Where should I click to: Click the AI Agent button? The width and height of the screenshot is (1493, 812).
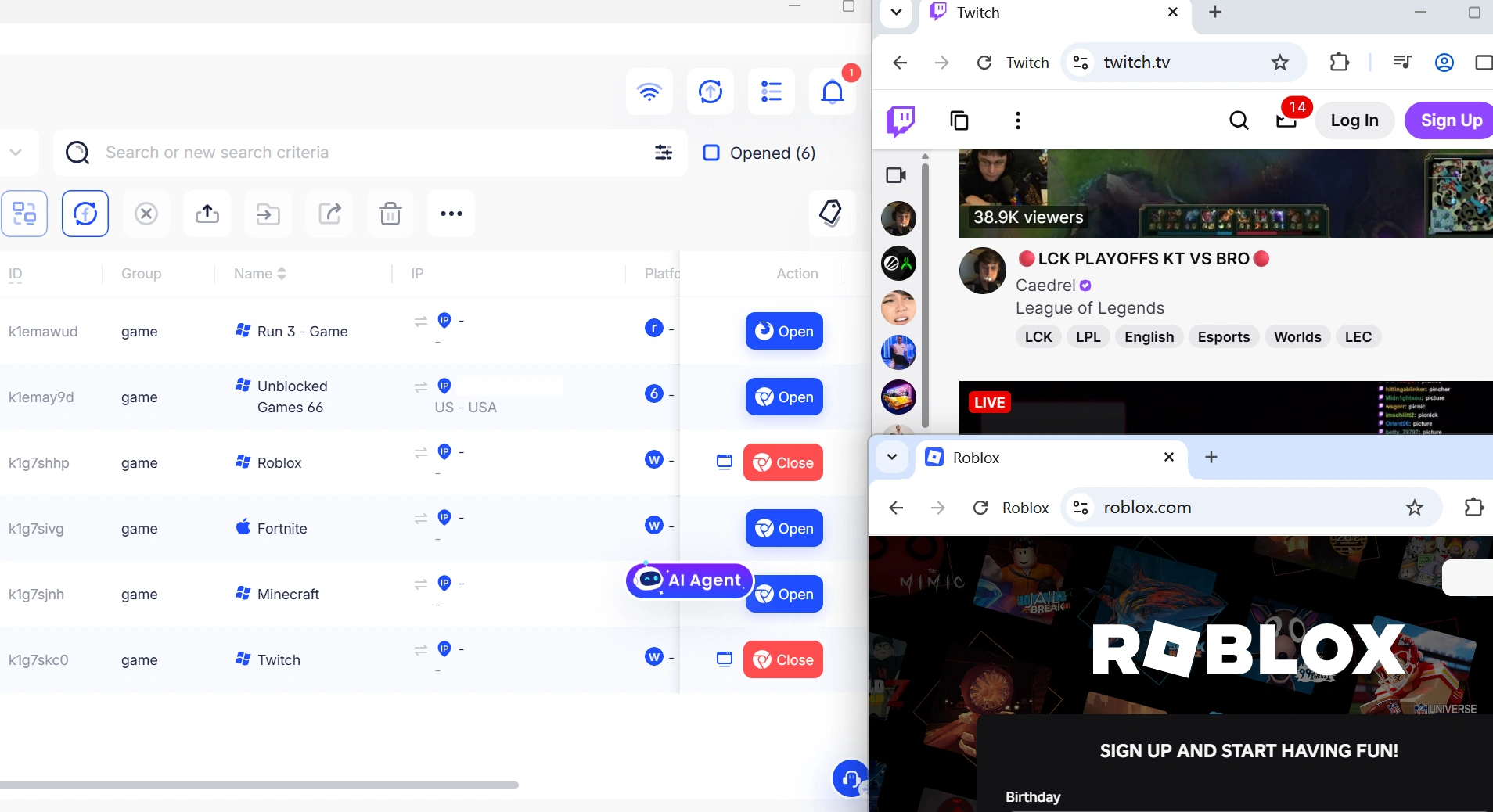pos(689,580)
